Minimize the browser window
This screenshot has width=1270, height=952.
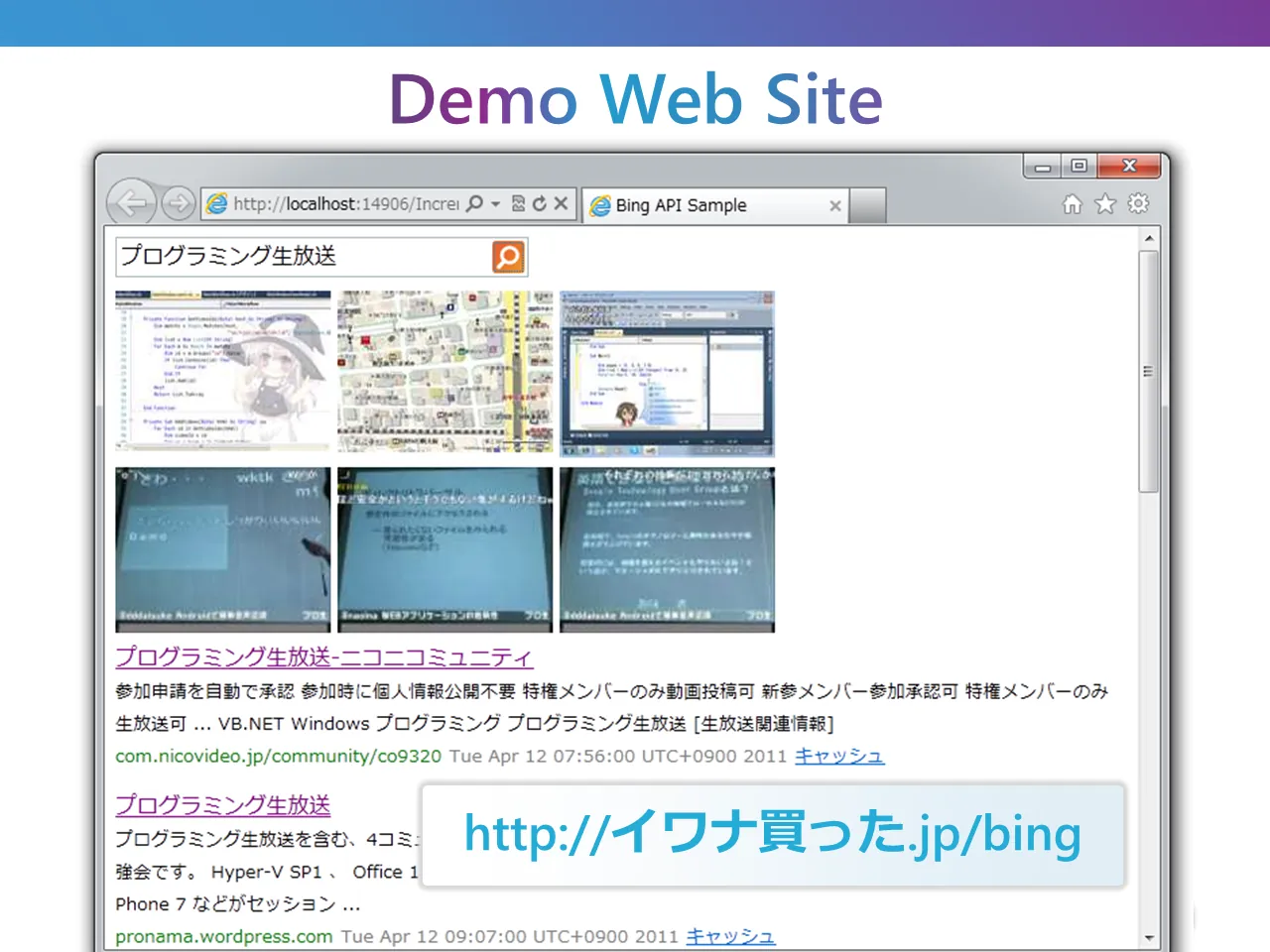pyautogui.click(x=1043, y=167)
